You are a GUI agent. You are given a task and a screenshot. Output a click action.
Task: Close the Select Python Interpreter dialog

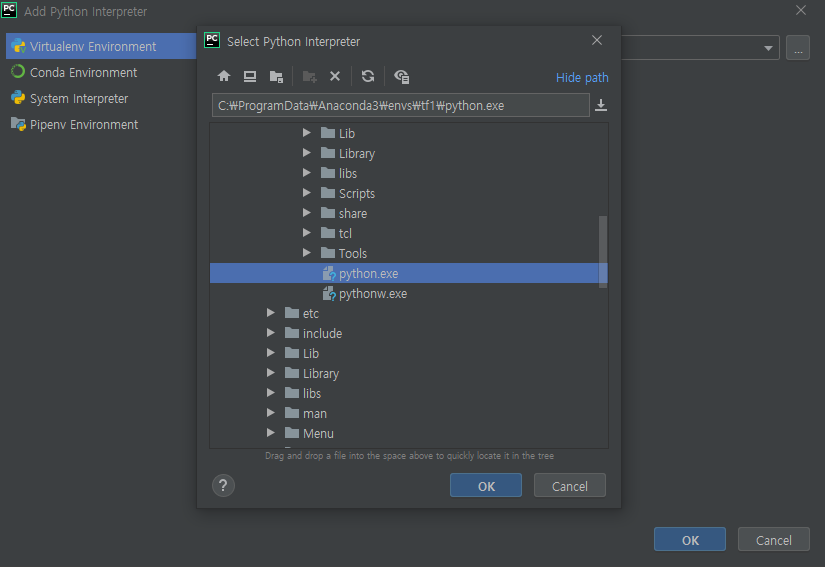pos(597,40)
